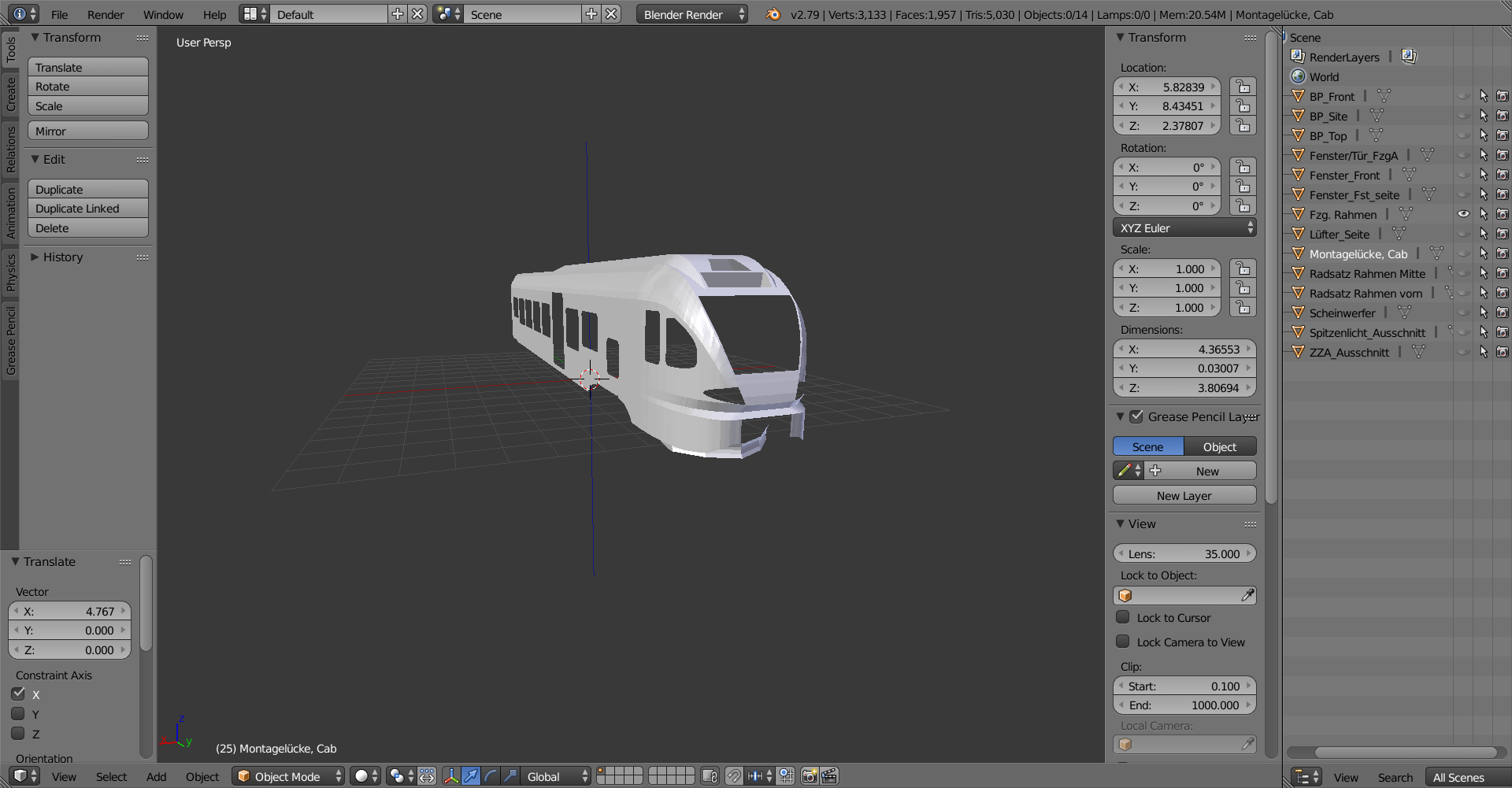The height and width of the screenshot is (788, 1512).
Task: Click the OpenGL render image camera icon
Action: pos(809,776)
